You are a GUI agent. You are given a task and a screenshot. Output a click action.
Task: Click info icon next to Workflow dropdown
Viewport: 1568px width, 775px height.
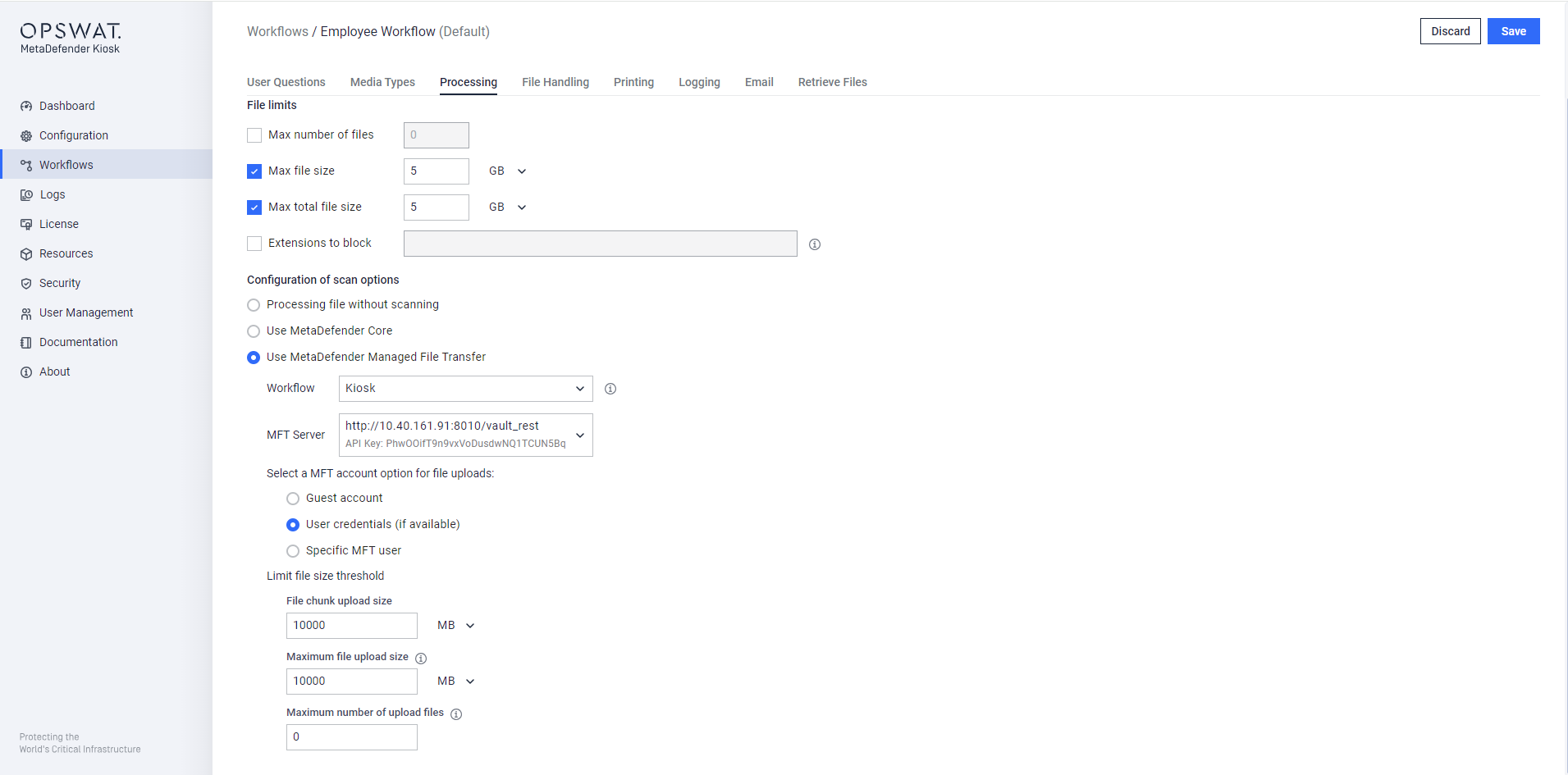coord(610,389)
